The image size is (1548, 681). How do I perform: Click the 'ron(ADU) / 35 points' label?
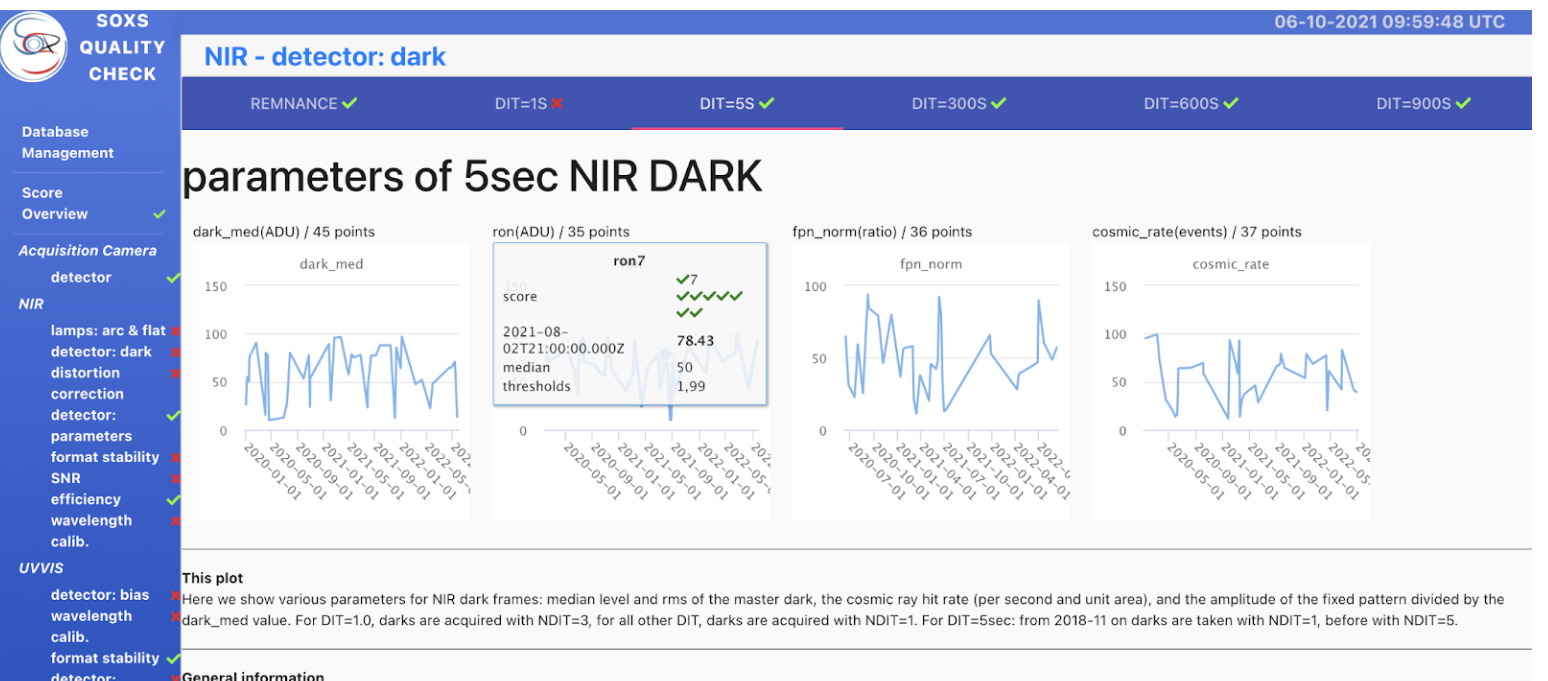pyautogui.click(x=562, y=232)
